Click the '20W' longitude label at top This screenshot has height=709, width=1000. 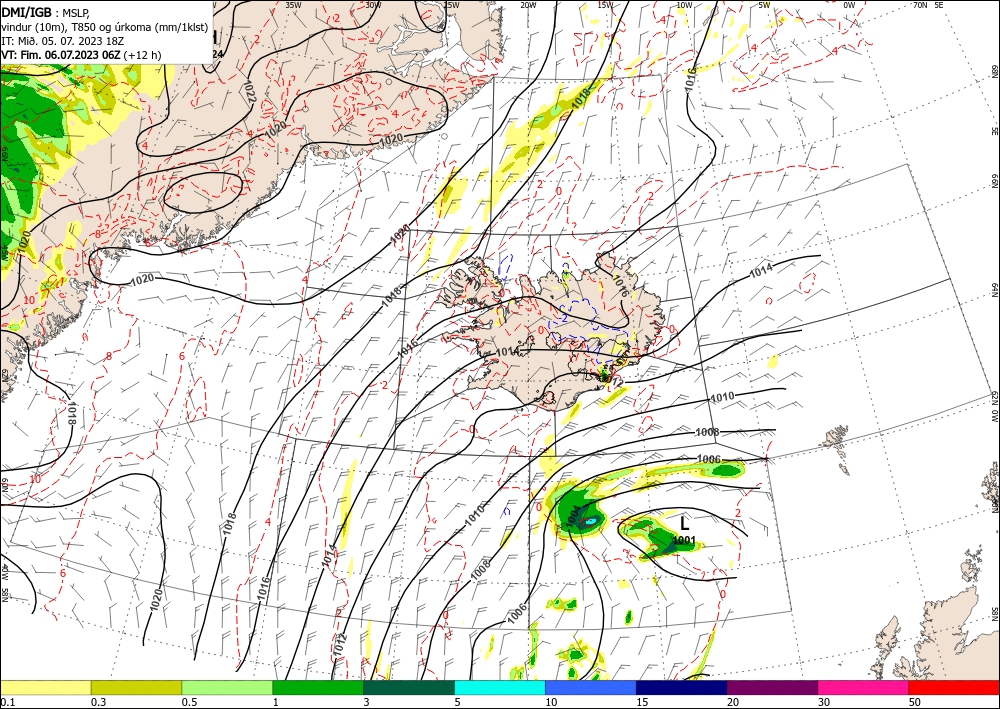coord(528,5)
